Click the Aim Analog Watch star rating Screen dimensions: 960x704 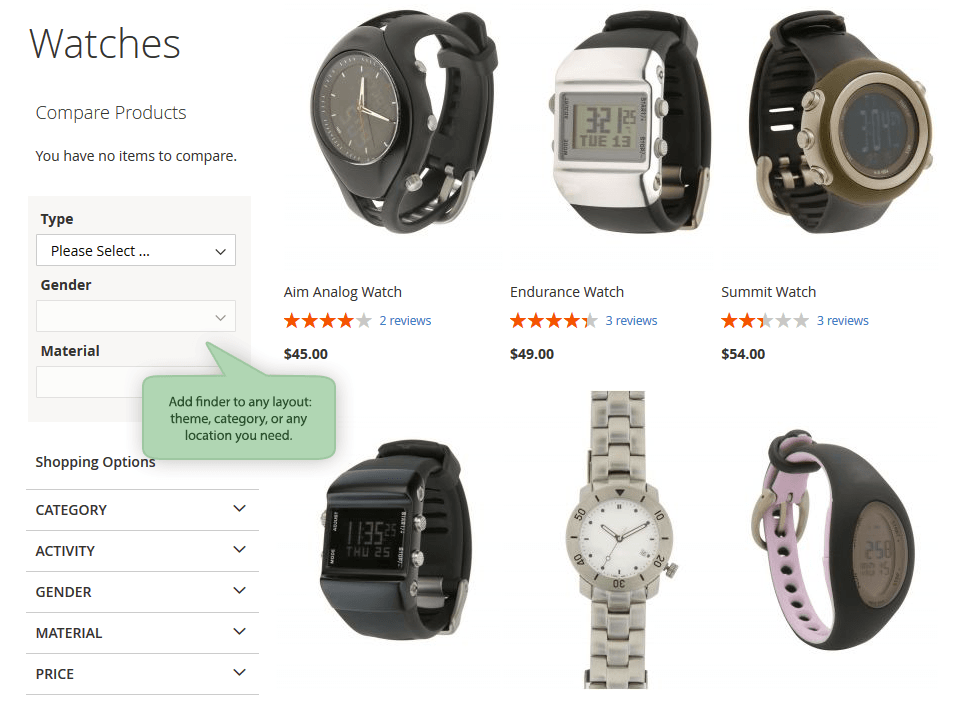(x=328, y=320)
